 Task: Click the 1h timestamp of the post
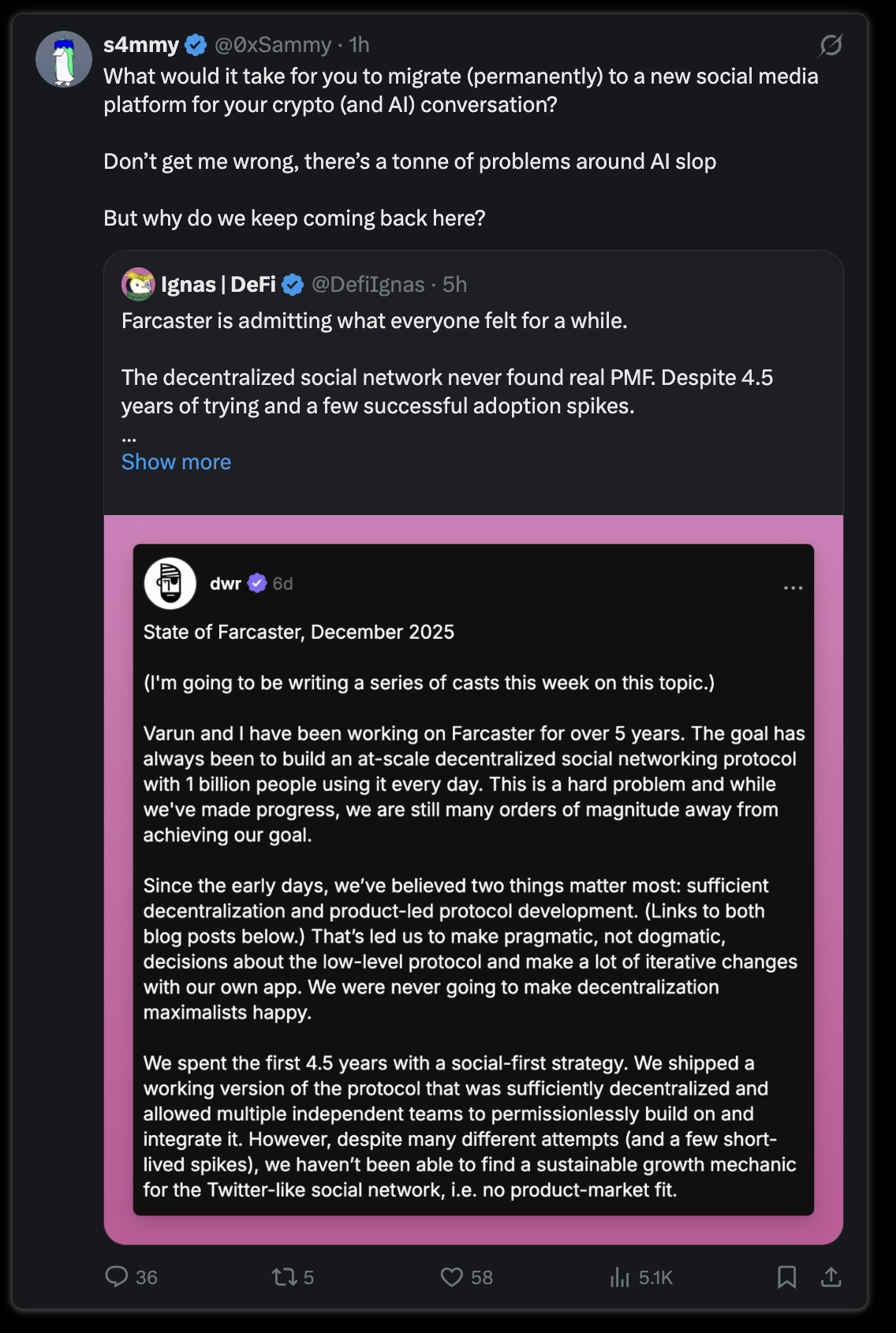359,45
